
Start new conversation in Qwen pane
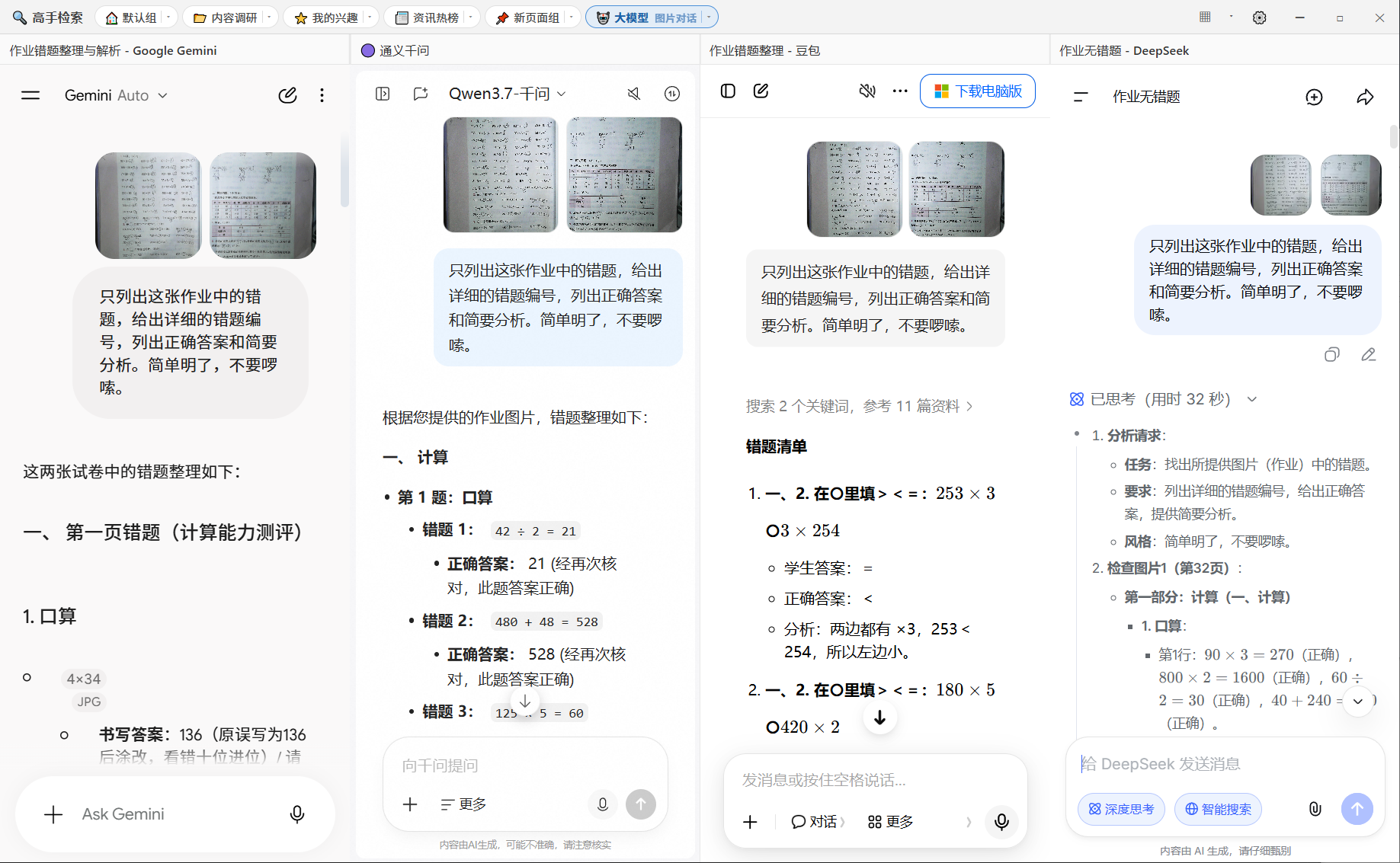(x=420, y=94)
